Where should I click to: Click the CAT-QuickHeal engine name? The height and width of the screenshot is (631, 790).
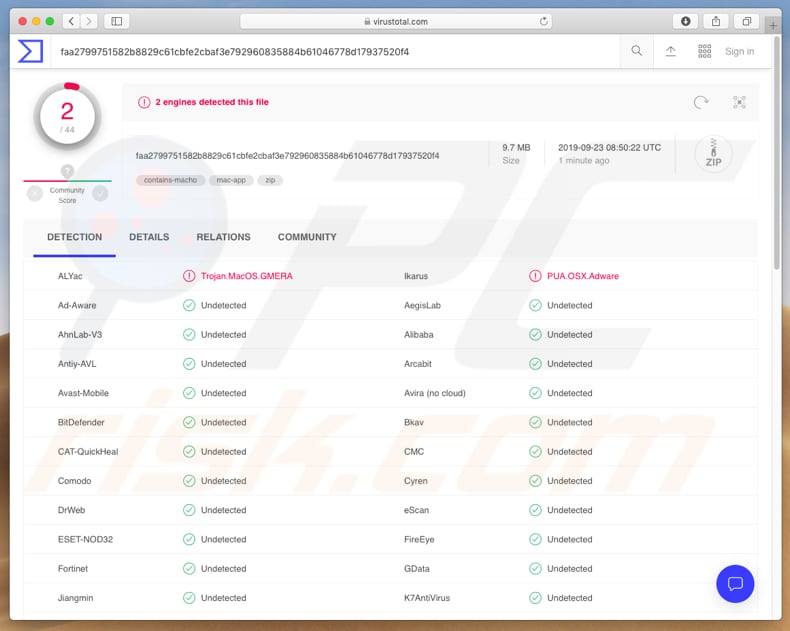[x=88, y=452]
